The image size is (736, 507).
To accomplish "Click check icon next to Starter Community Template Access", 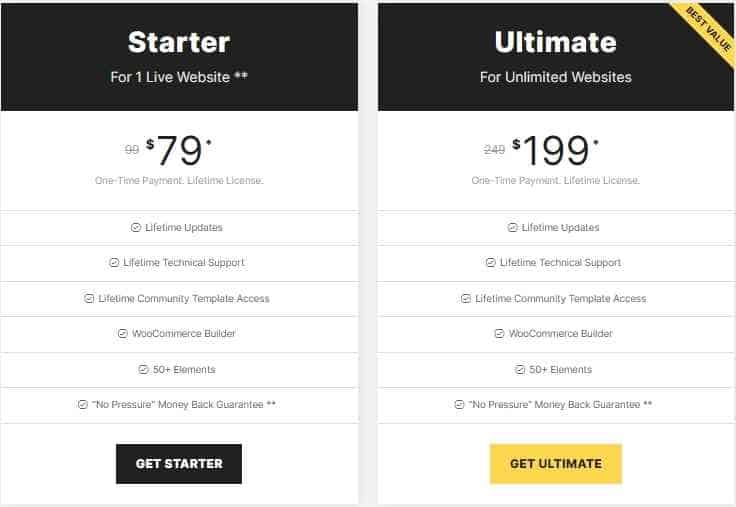I will (89, 299).
